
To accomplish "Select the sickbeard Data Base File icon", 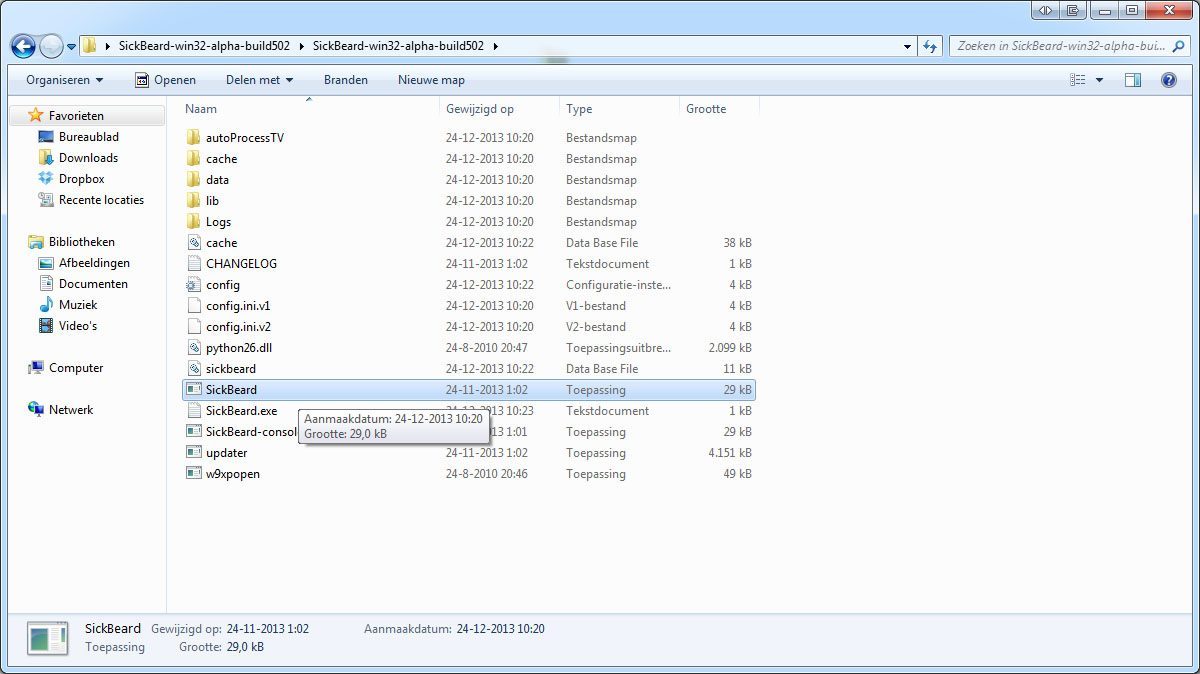I will [194, 369].
